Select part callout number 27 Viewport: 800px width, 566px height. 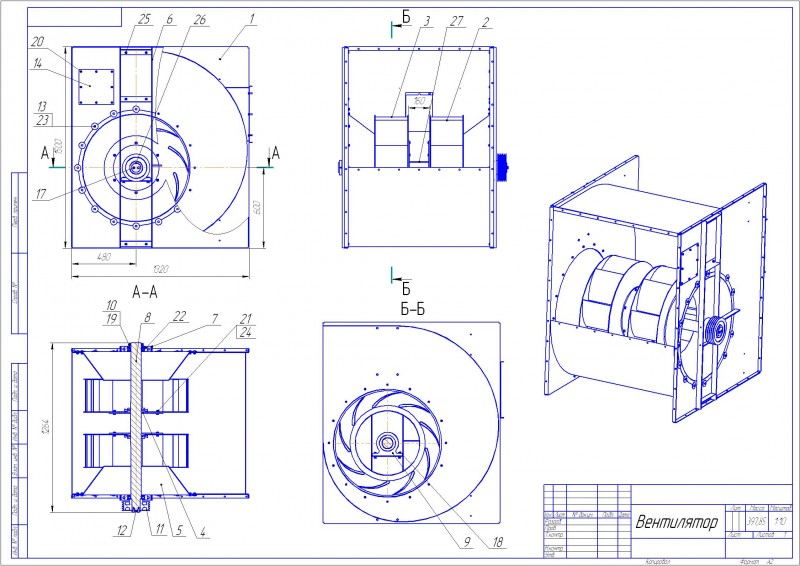[x=457, y=20]
